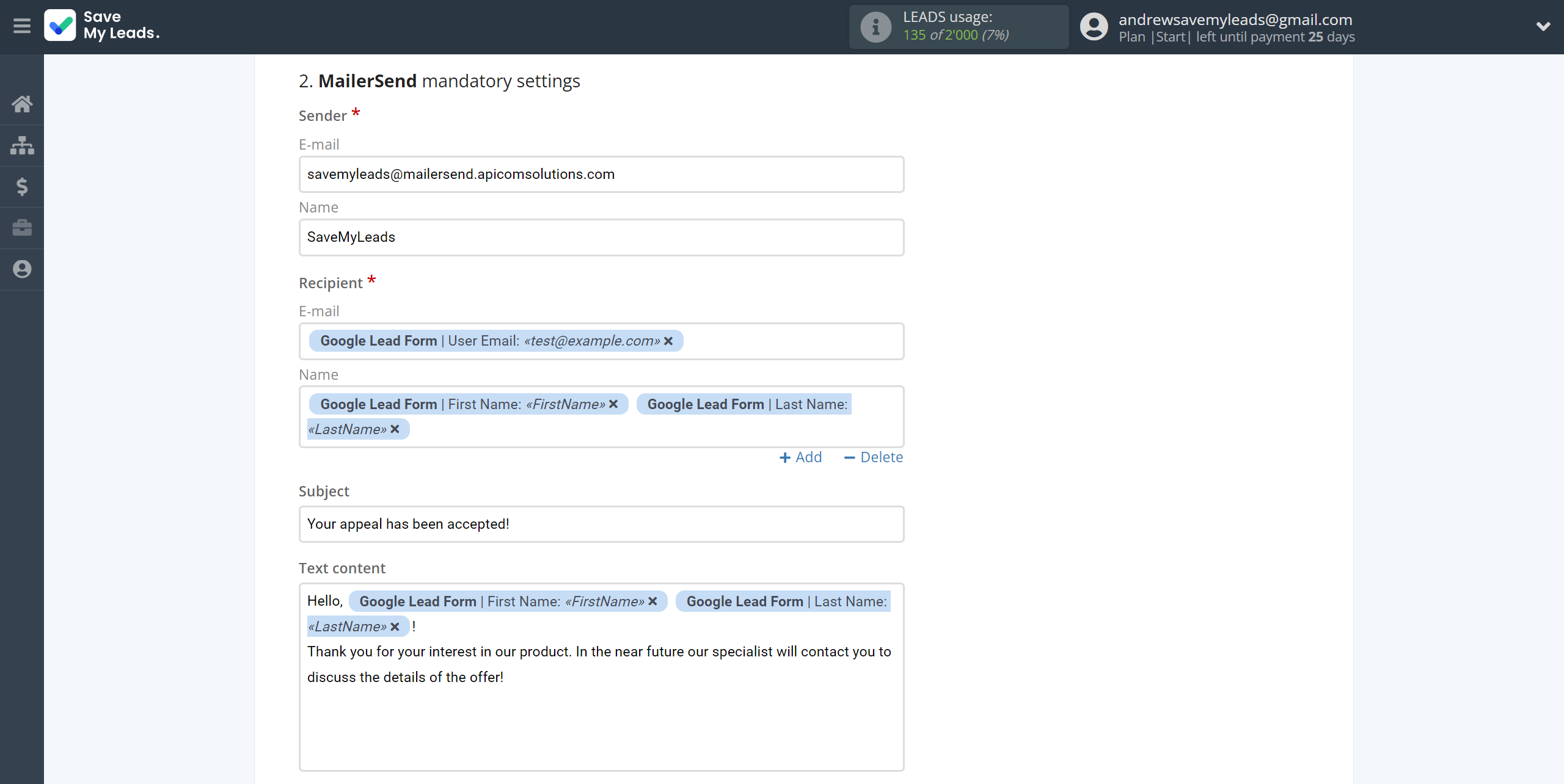Screen dimensions: 1564x784
Task: Open the billing dollar icon
Action: 22,186
